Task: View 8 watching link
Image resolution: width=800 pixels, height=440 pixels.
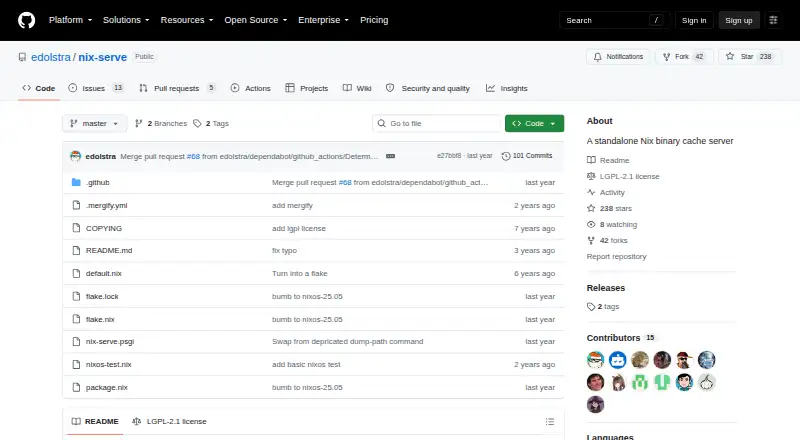Action: tap(612, 224)
